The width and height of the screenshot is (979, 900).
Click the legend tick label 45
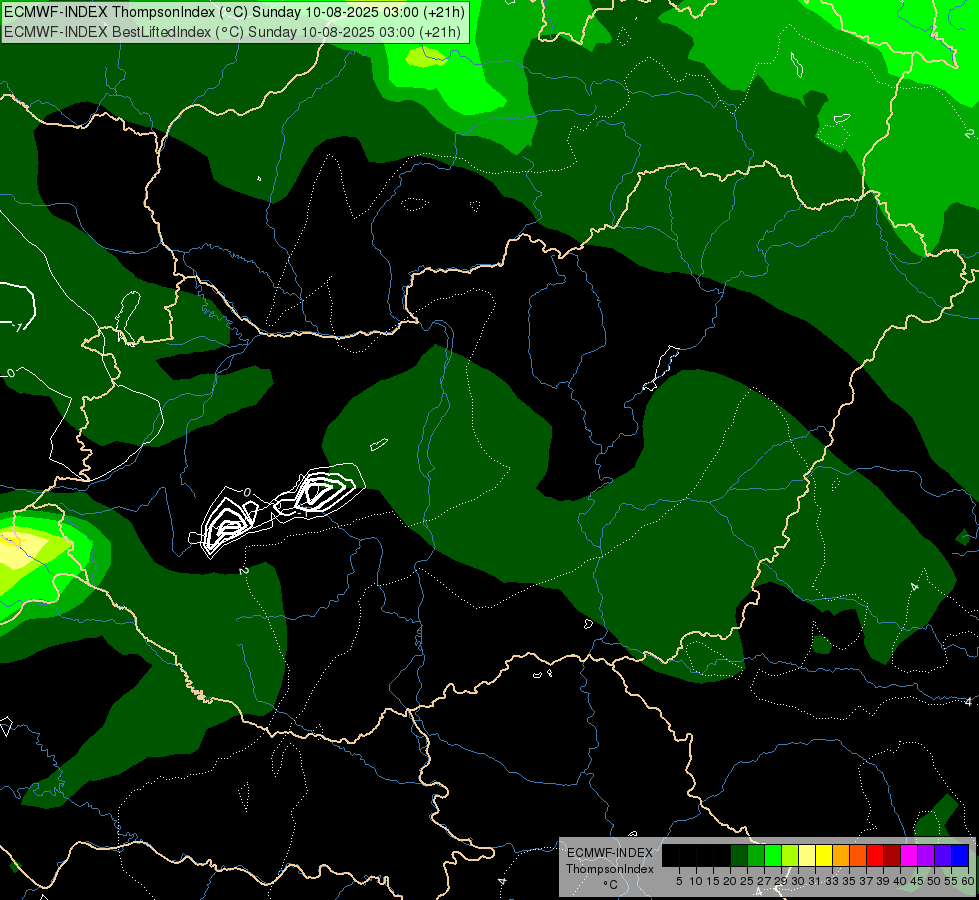pos(917,881)
